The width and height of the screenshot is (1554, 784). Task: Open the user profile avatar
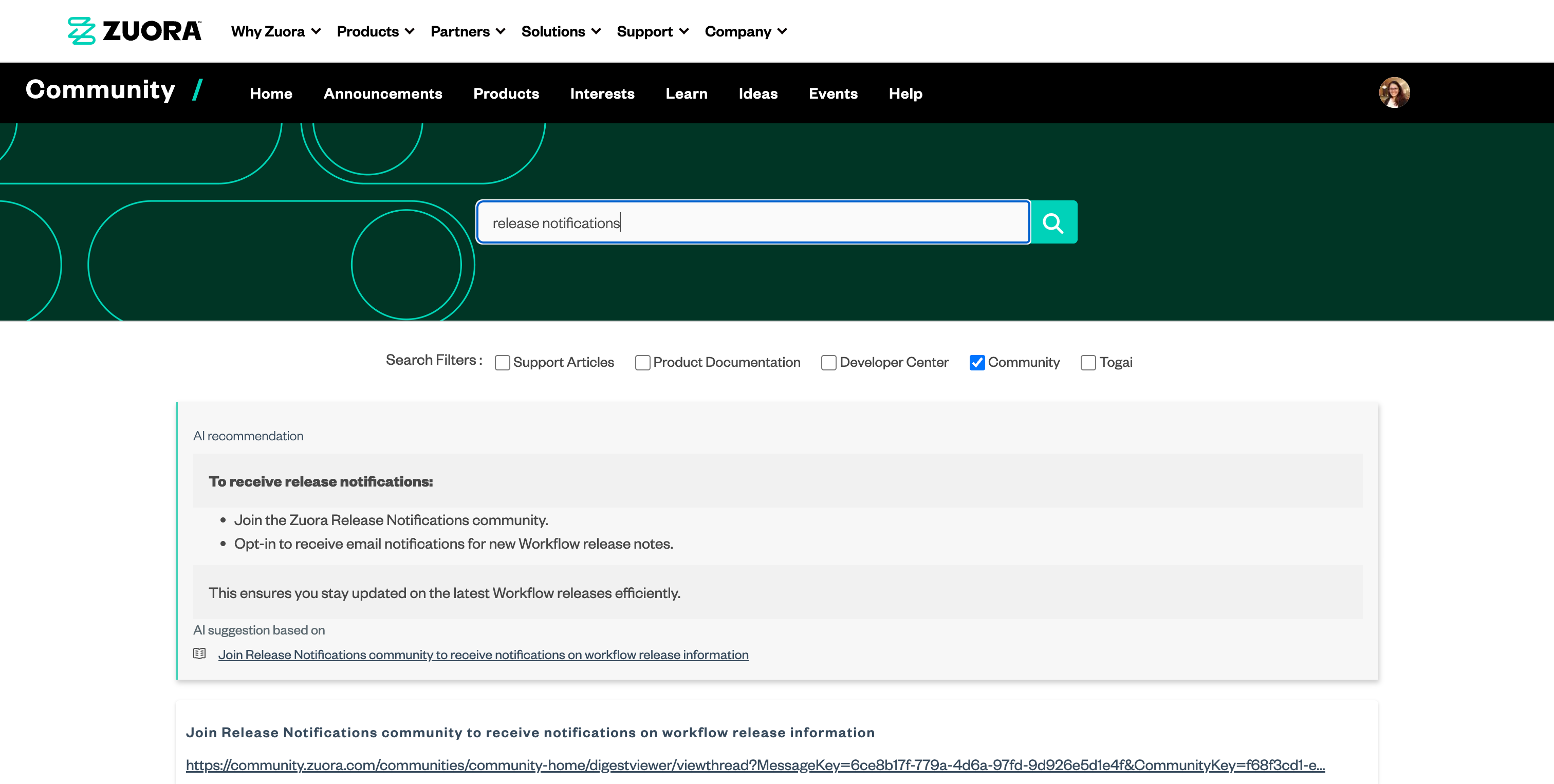click(x=1394, y=93)
